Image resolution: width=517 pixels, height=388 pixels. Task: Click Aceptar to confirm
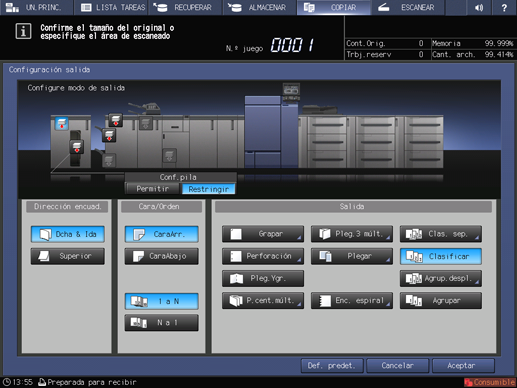tap(463, 366)
